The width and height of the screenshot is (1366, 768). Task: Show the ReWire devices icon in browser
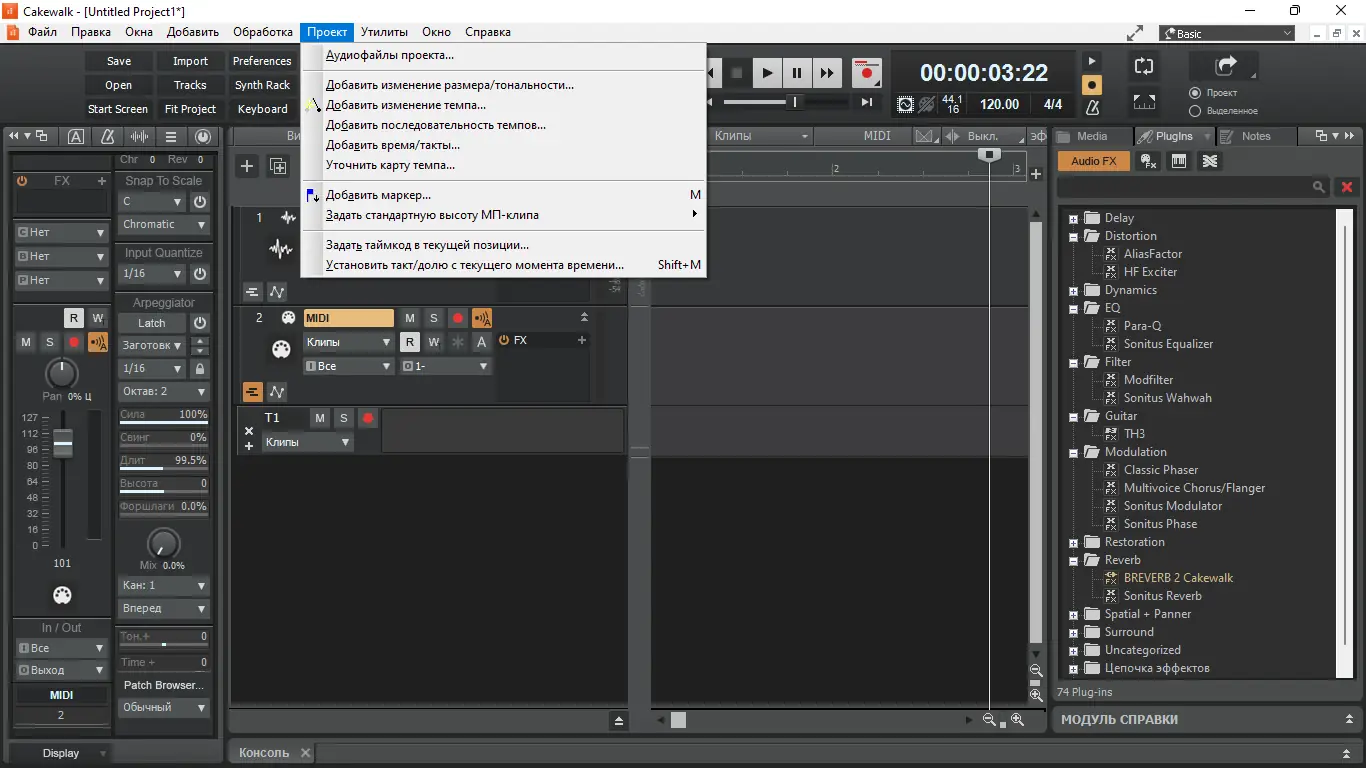[1210, 161]
